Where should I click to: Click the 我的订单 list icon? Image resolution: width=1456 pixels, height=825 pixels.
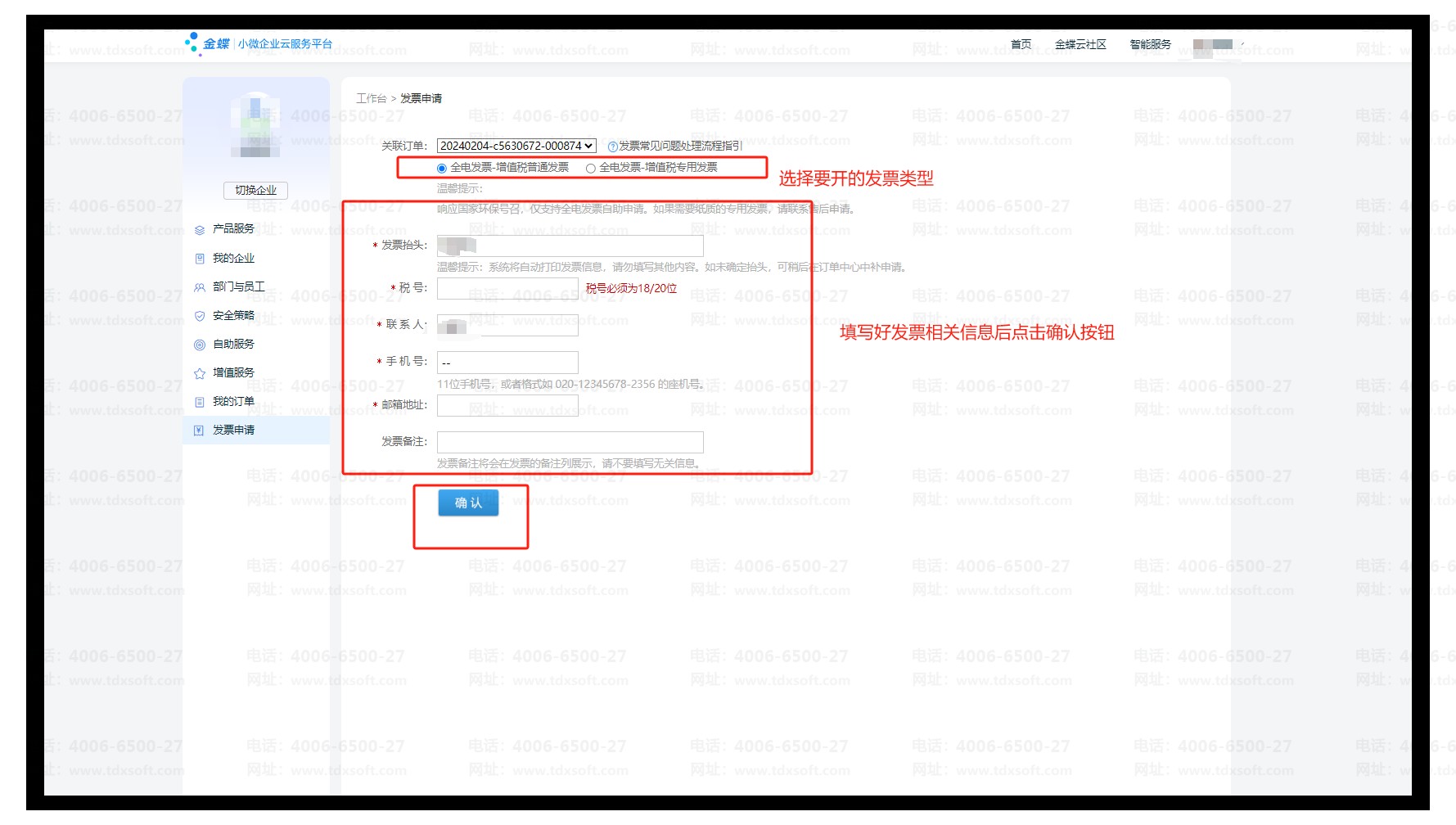[x=199, y=402]
